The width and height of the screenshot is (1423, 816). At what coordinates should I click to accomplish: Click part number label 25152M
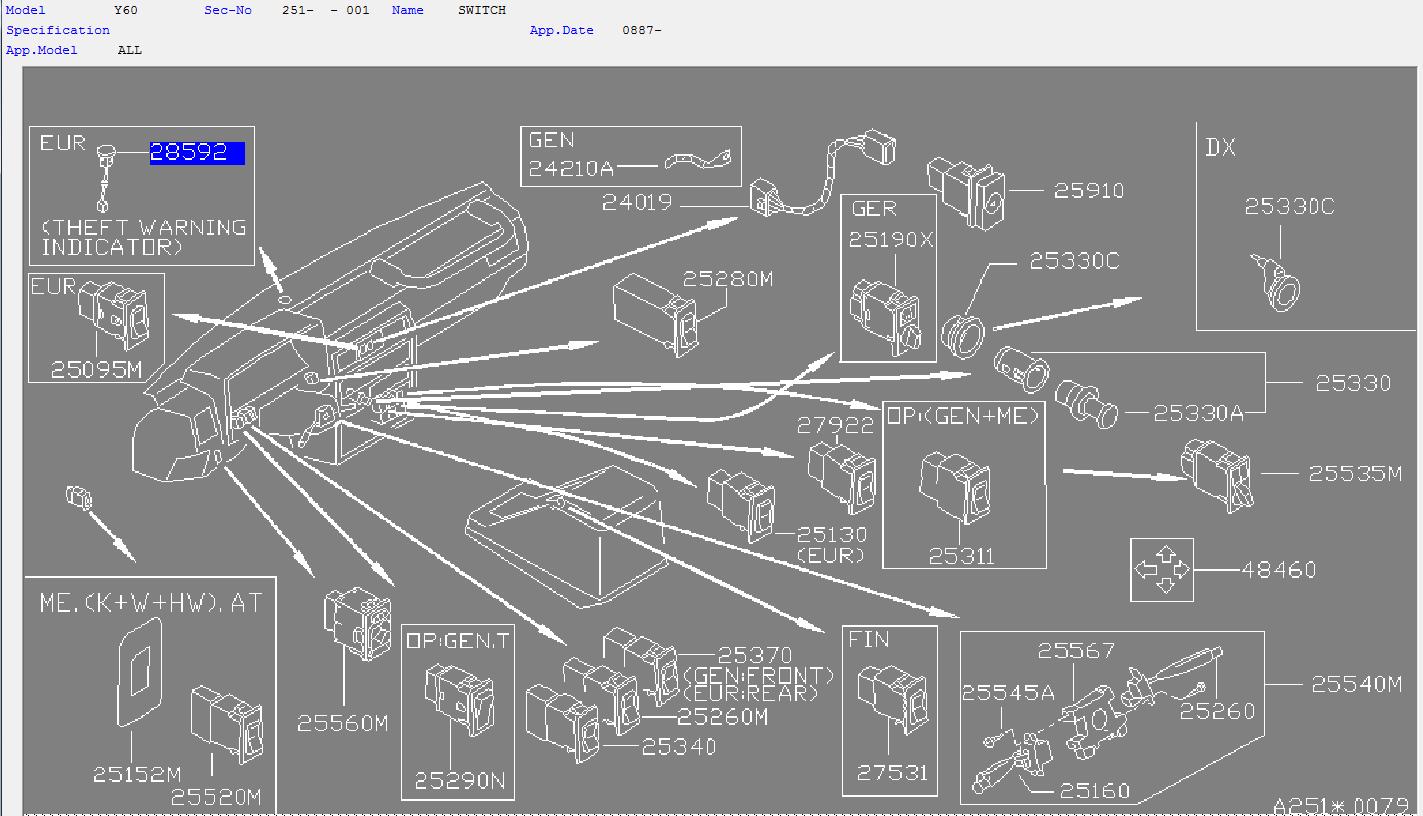[x=137, y=774]
